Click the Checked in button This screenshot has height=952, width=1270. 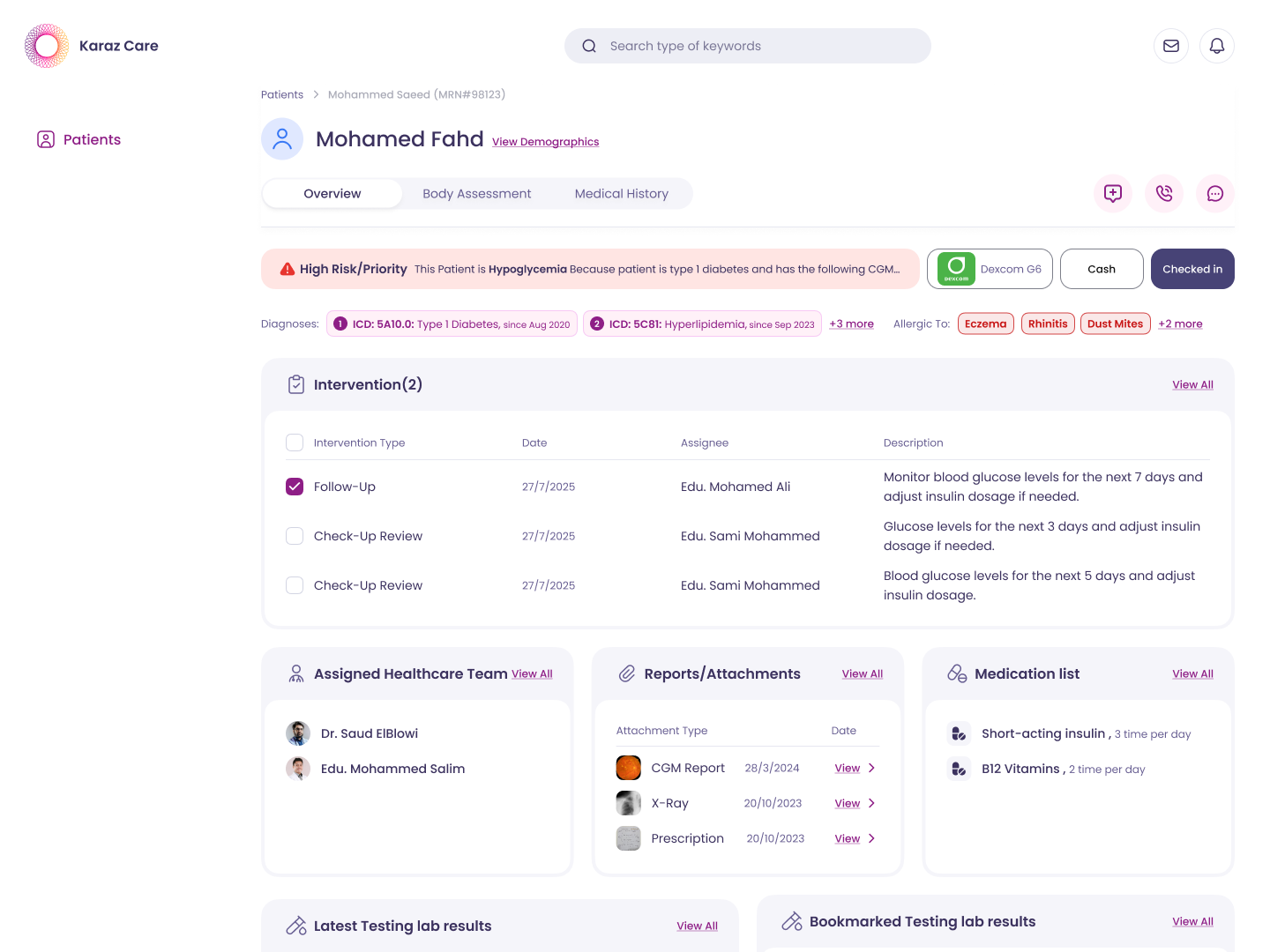click(1192, 269)
